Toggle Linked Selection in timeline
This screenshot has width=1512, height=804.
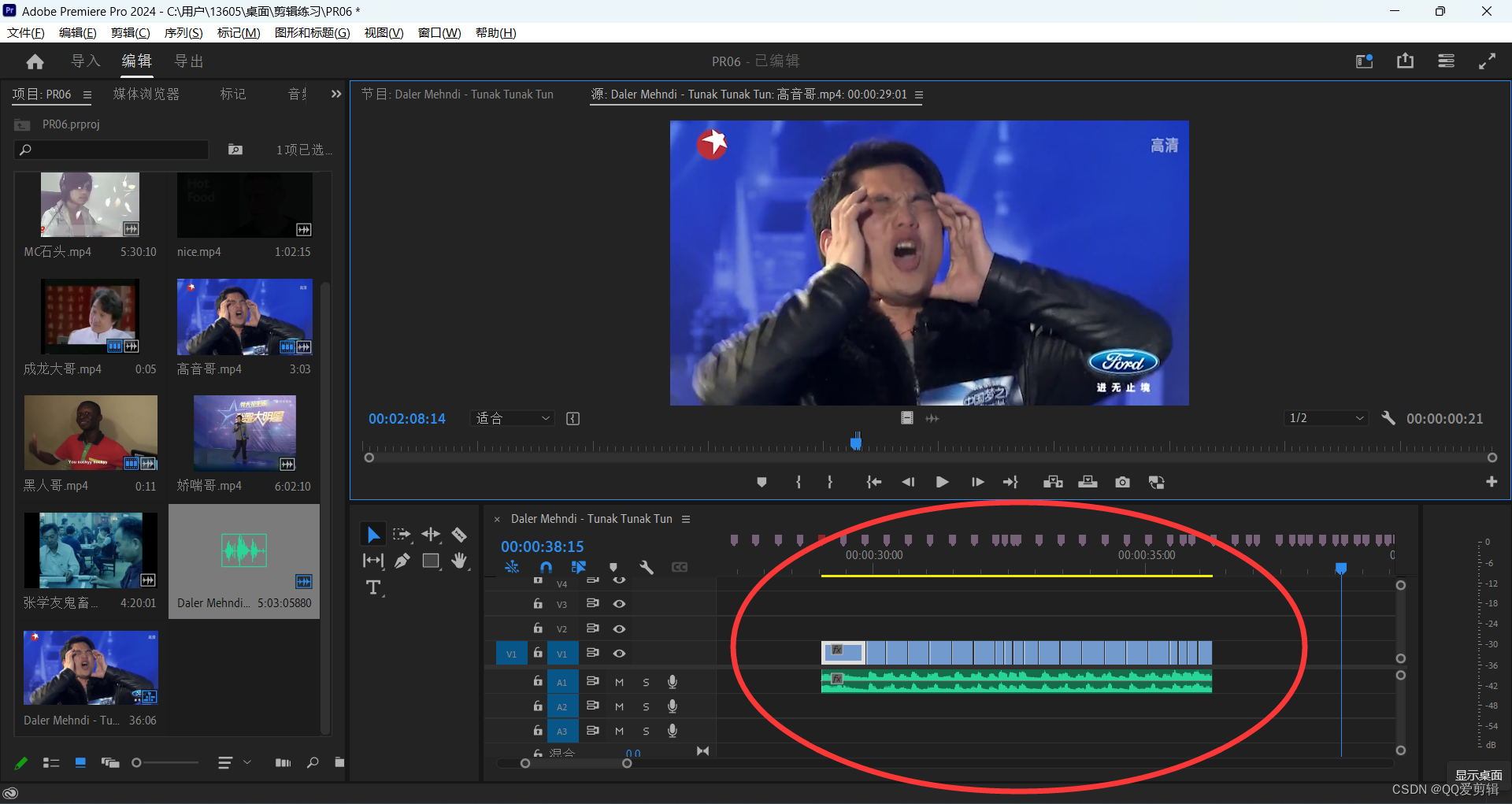click(579, 567)
